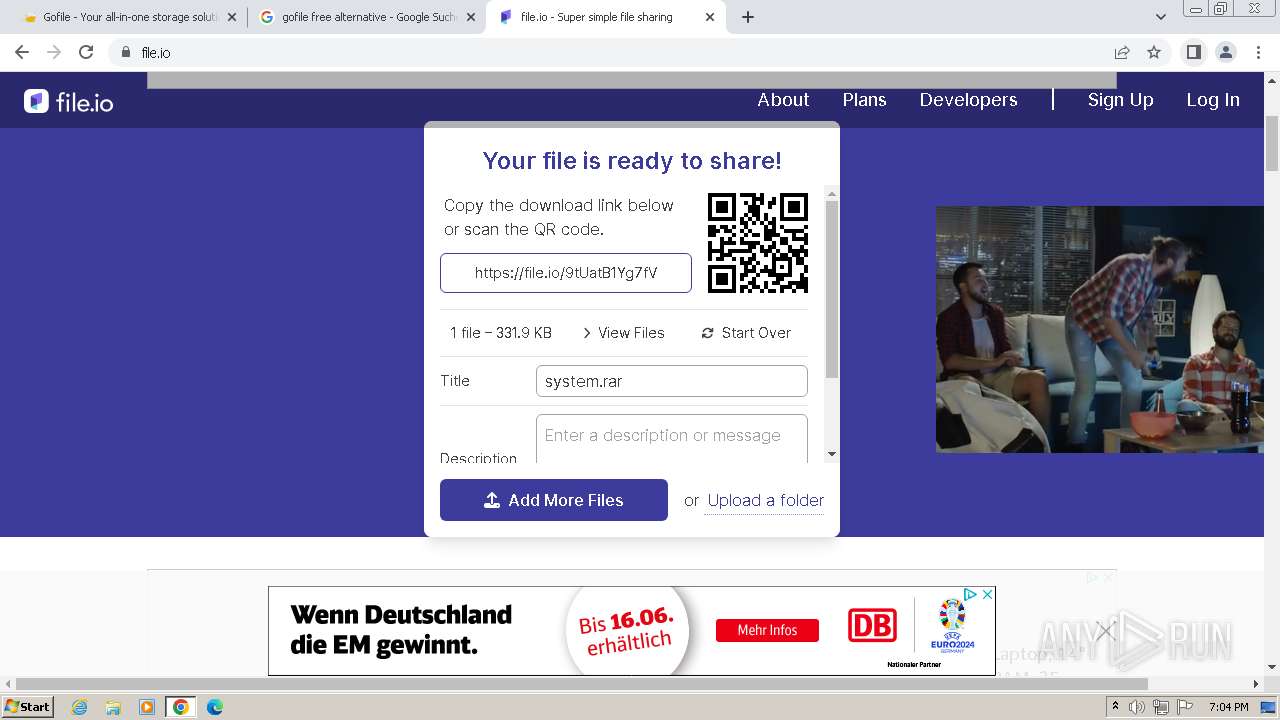
Task: Click the 'Your file is ready to share!' heading
Action: click(x=632, y=161)
